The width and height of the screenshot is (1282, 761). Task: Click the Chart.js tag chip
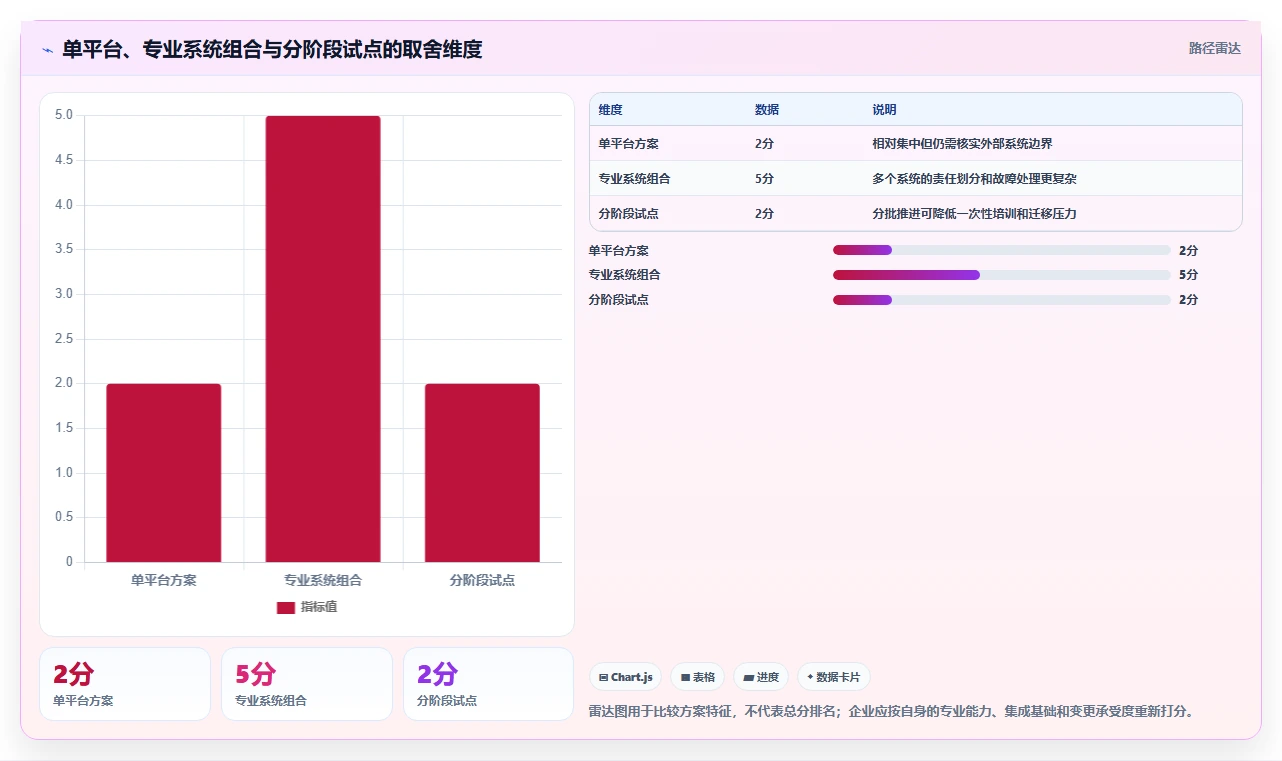tap(625, 677)
